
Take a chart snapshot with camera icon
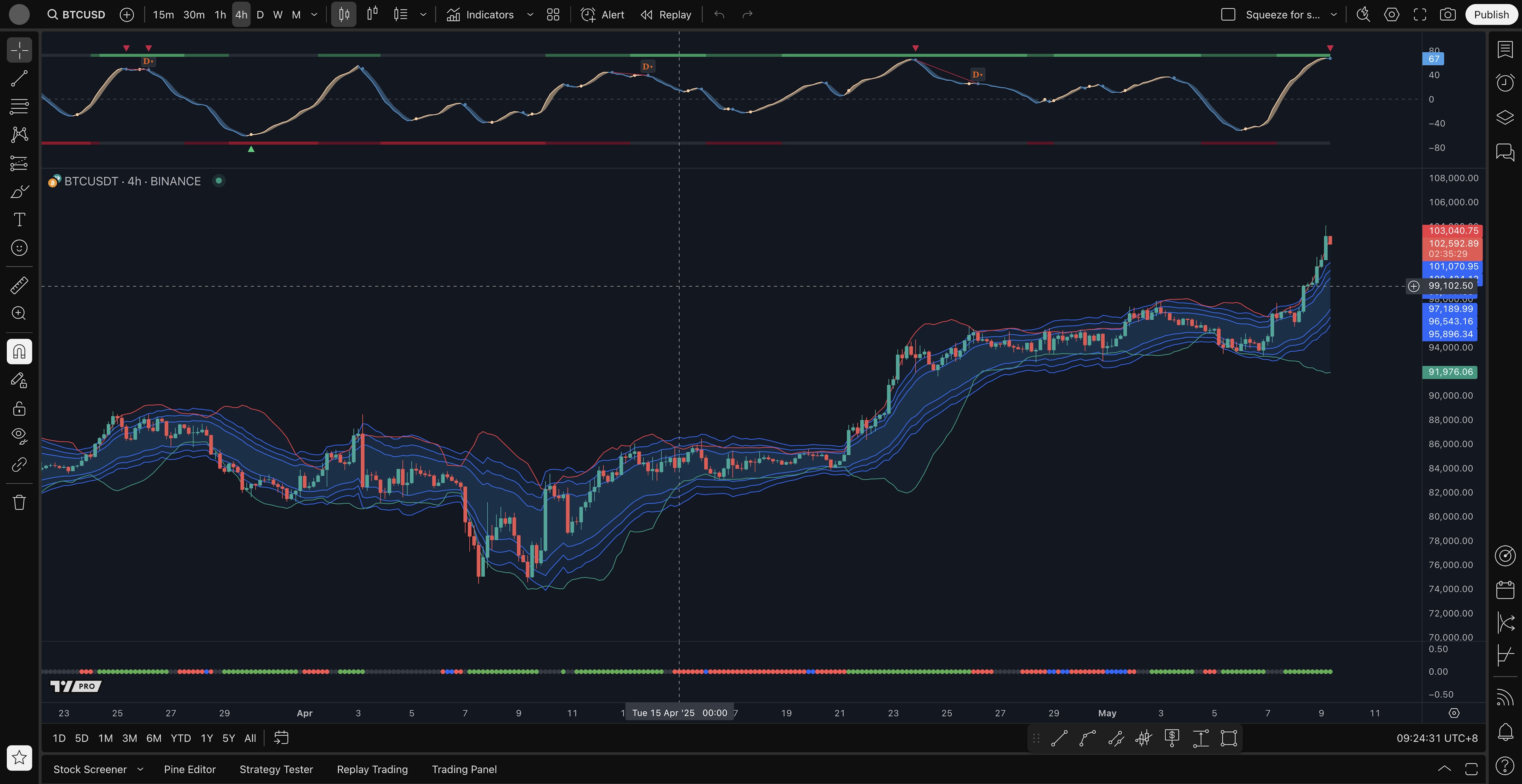[1447, 15]
